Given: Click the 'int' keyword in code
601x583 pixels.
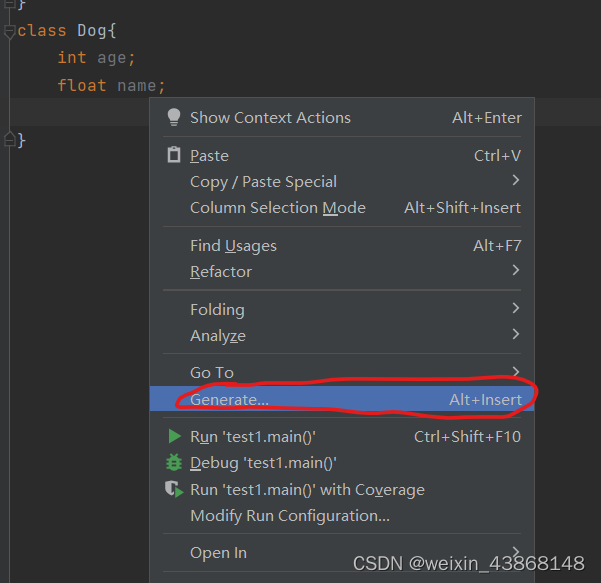Looking at the screenshot, I should pyautogui.click(x=72, y=57).
